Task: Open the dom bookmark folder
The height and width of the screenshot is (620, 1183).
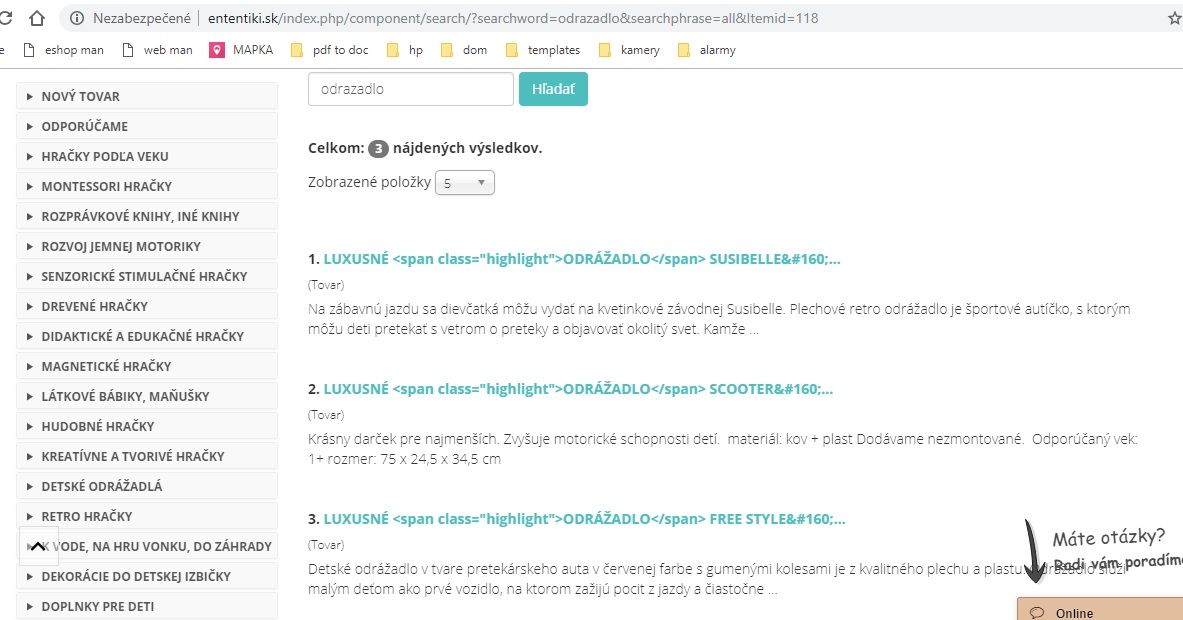Action: (x=464, y=50)
